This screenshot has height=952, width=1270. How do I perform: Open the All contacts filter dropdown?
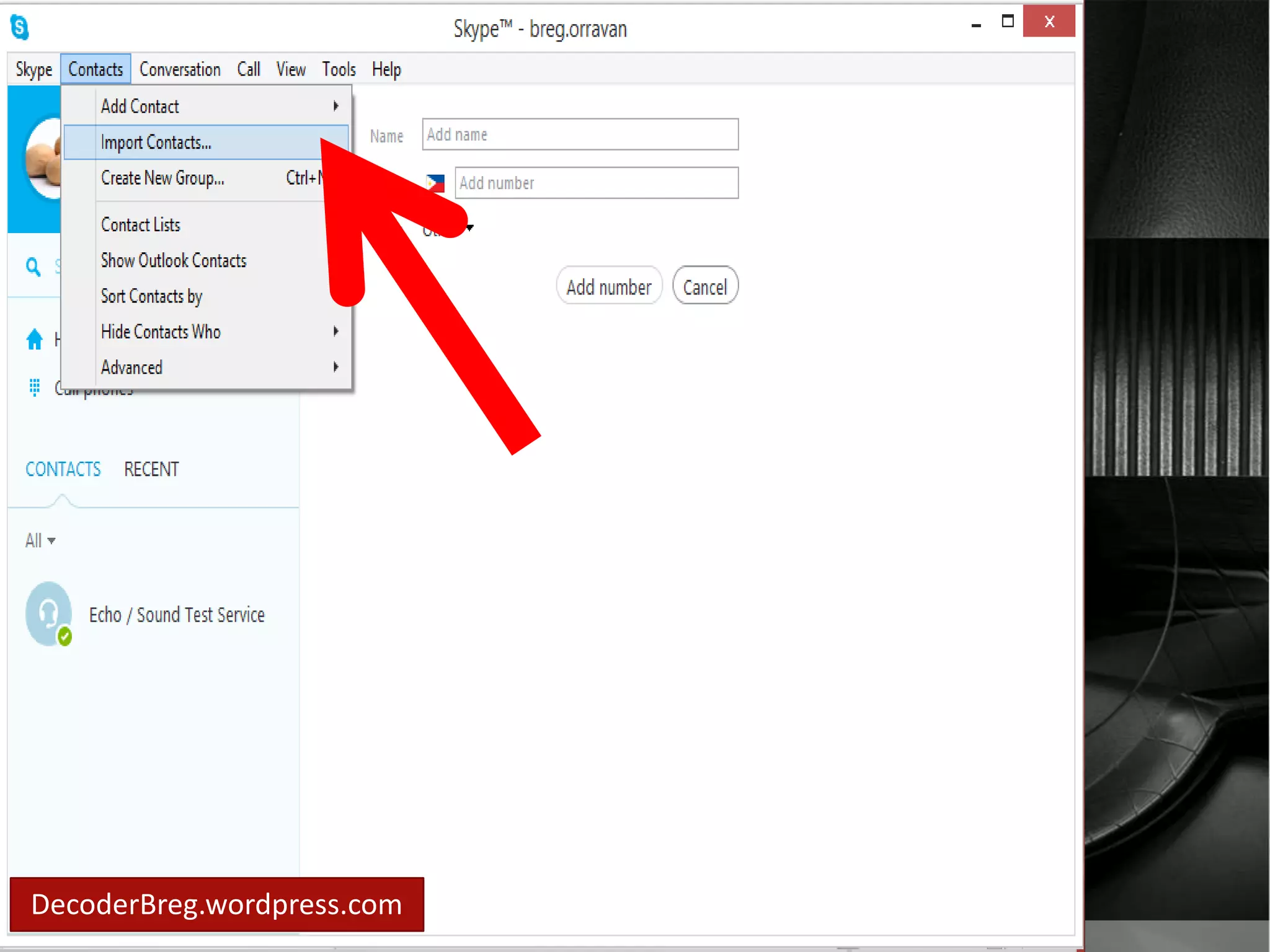(40, 540)
